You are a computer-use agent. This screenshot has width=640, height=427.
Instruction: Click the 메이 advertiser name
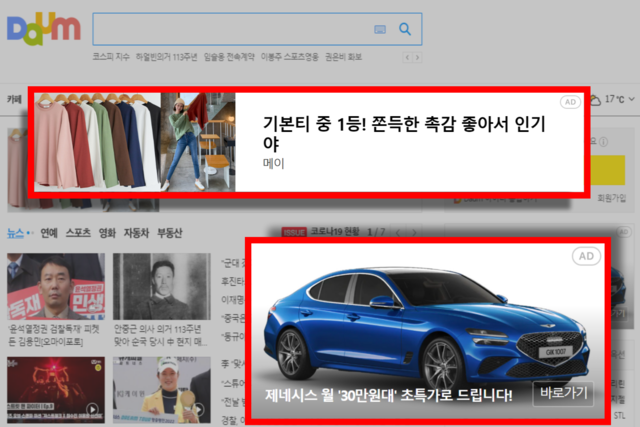[273, 164]
